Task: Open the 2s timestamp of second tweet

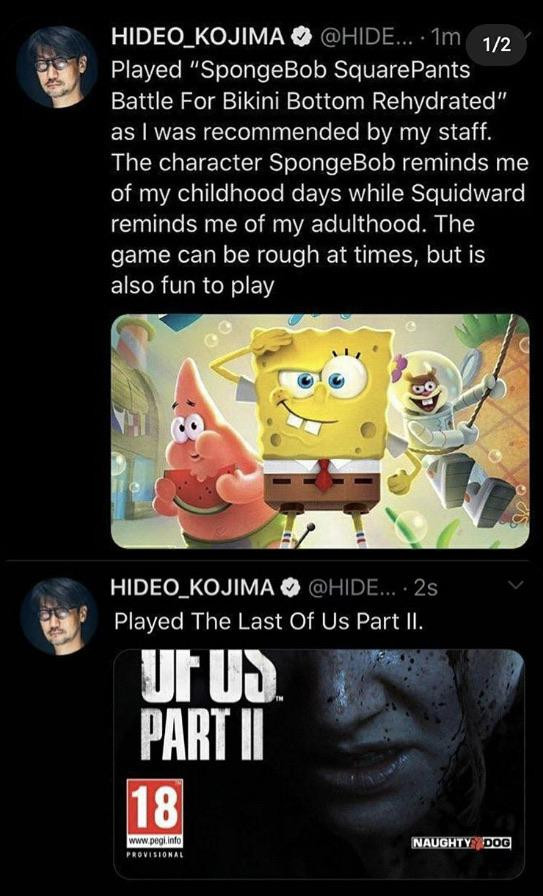Action: tap(425, 587)
